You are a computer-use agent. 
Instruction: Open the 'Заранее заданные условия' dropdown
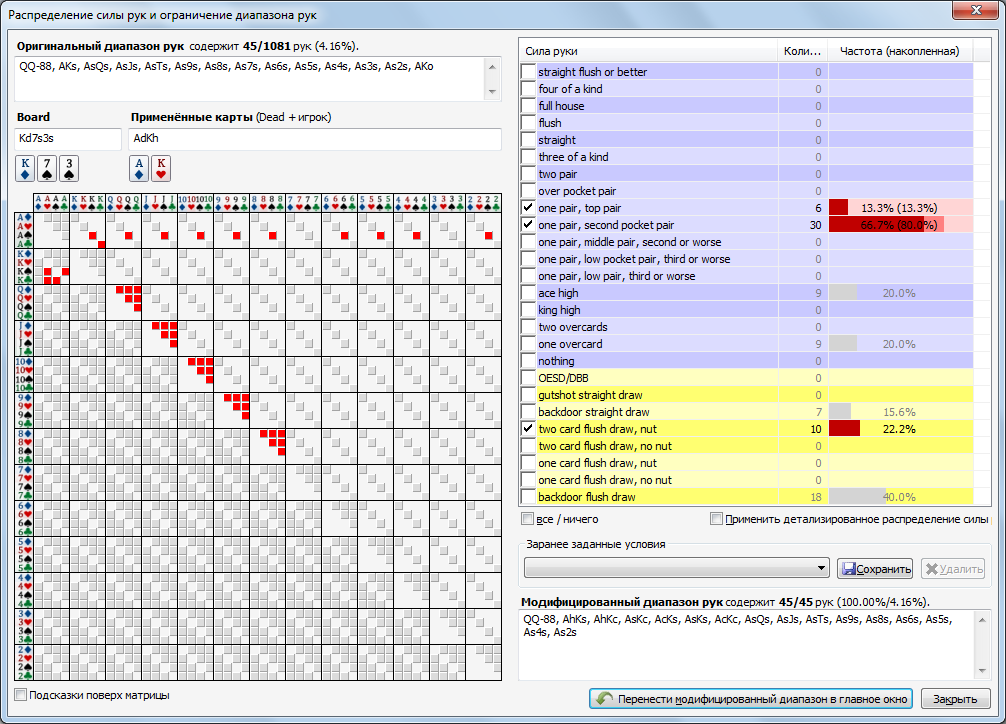[676, 568]
